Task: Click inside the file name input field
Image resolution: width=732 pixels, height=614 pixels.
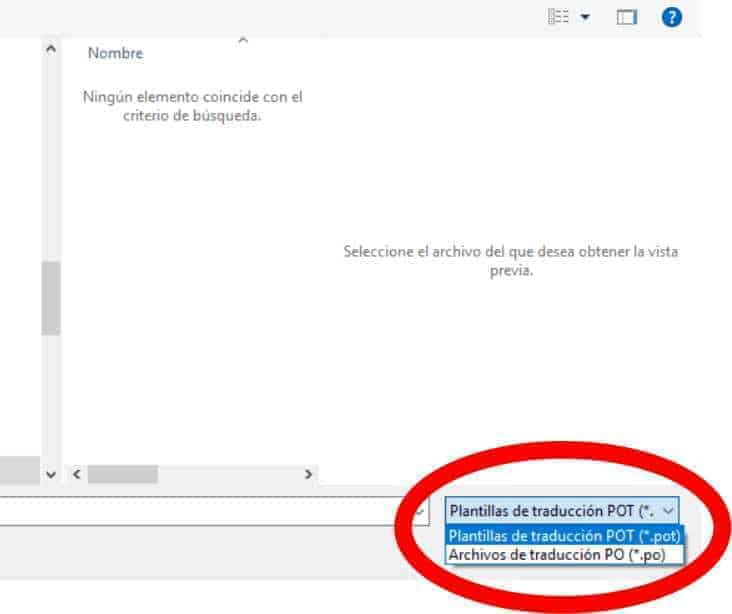Action: [205, 511]
